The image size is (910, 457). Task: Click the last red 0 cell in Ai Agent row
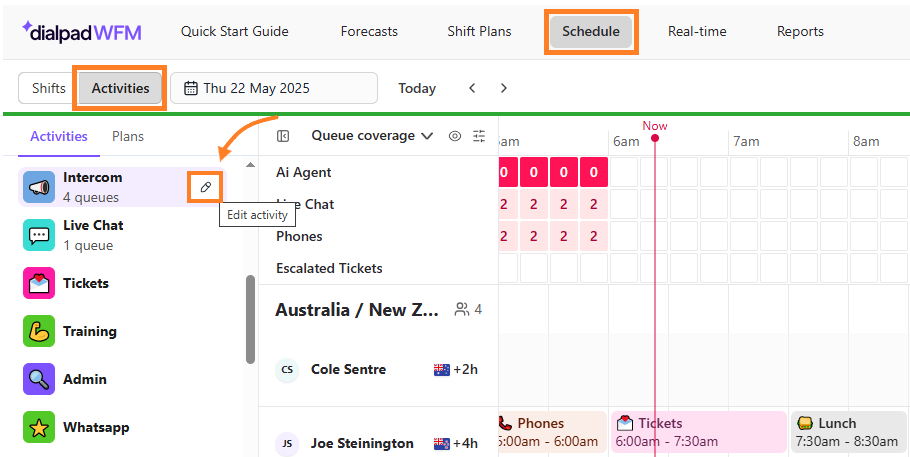594,172
